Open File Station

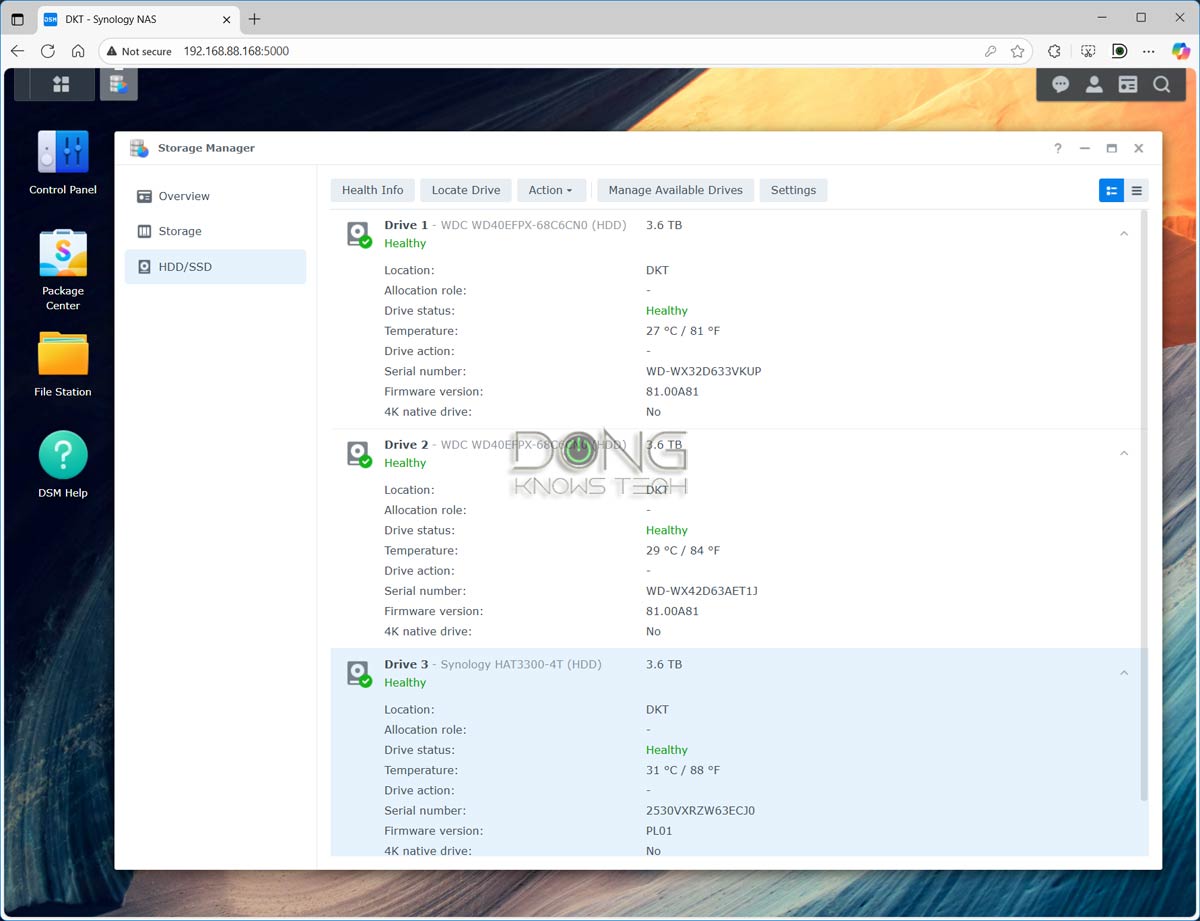coord(62,355)
